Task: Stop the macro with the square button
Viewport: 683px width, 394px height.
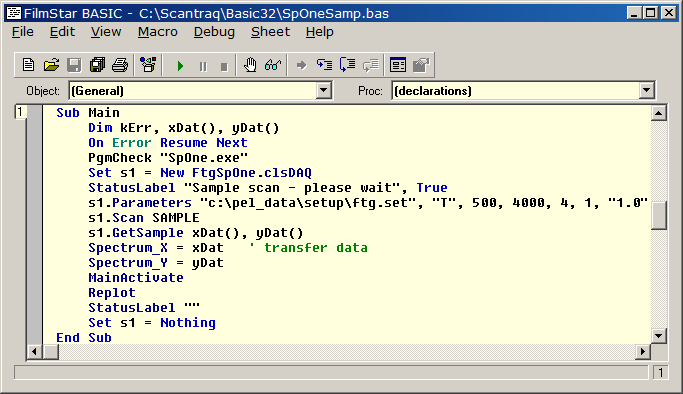Action: tap(224, 66)
